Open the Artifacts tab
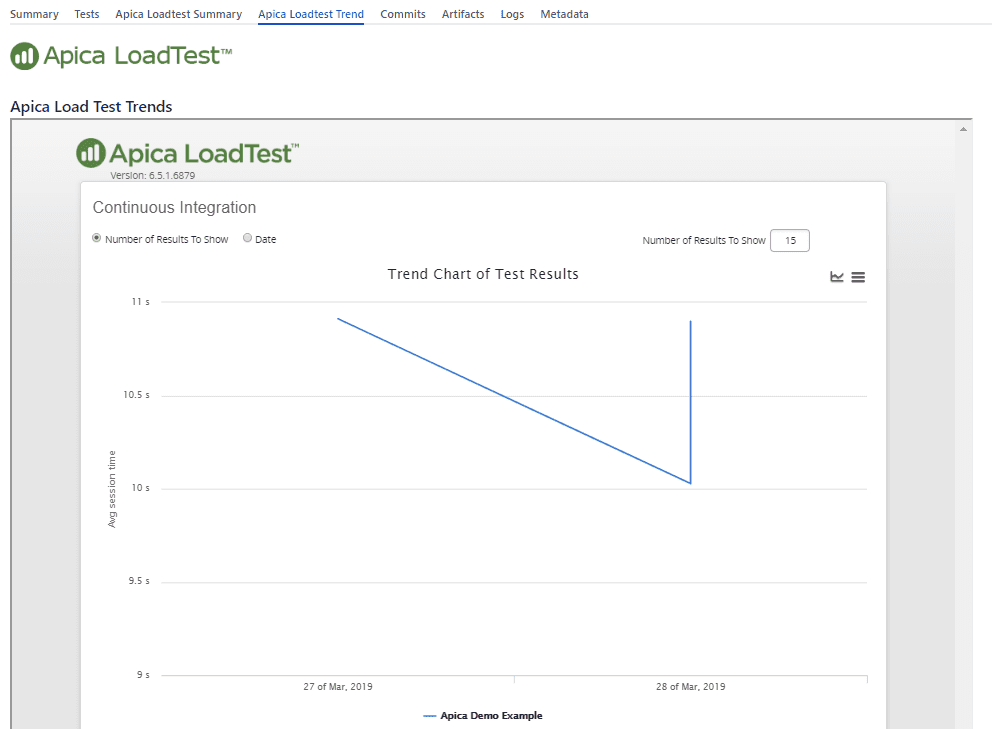The image size is (992, 729). [x=463, y=14]
